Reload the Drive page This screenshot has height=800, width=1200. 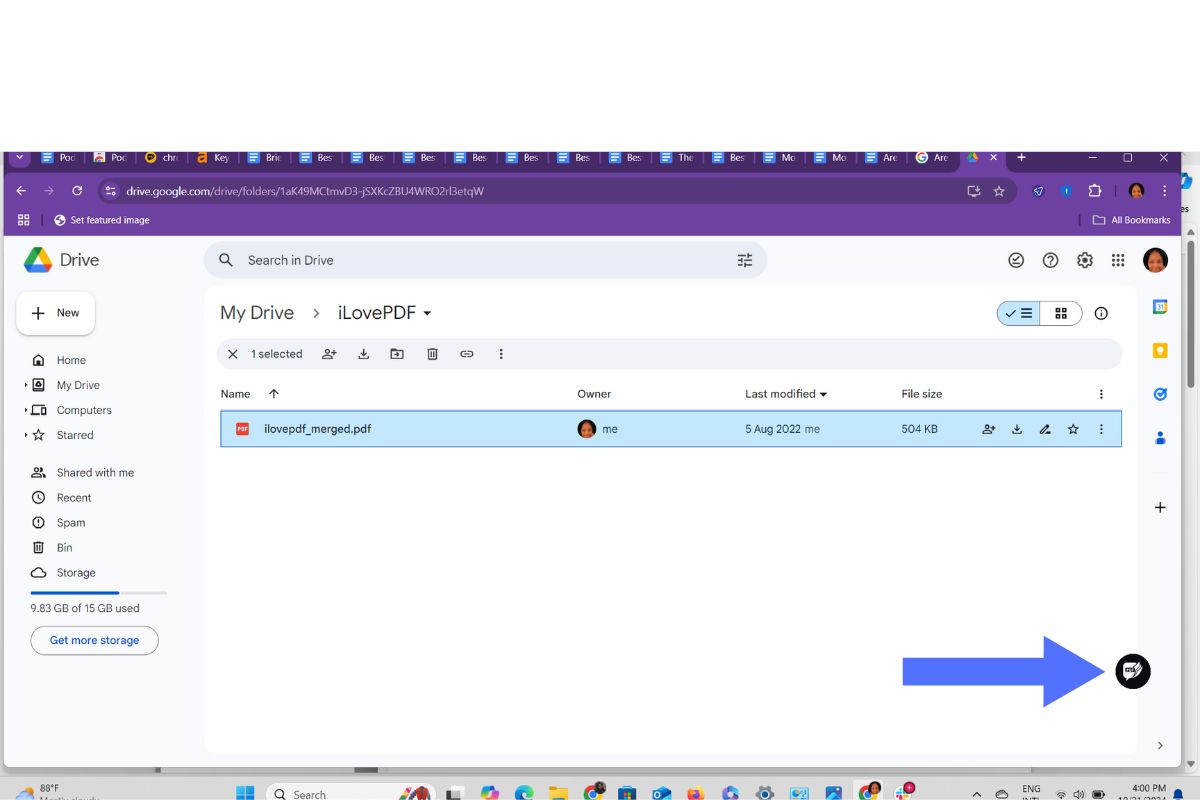77,191
